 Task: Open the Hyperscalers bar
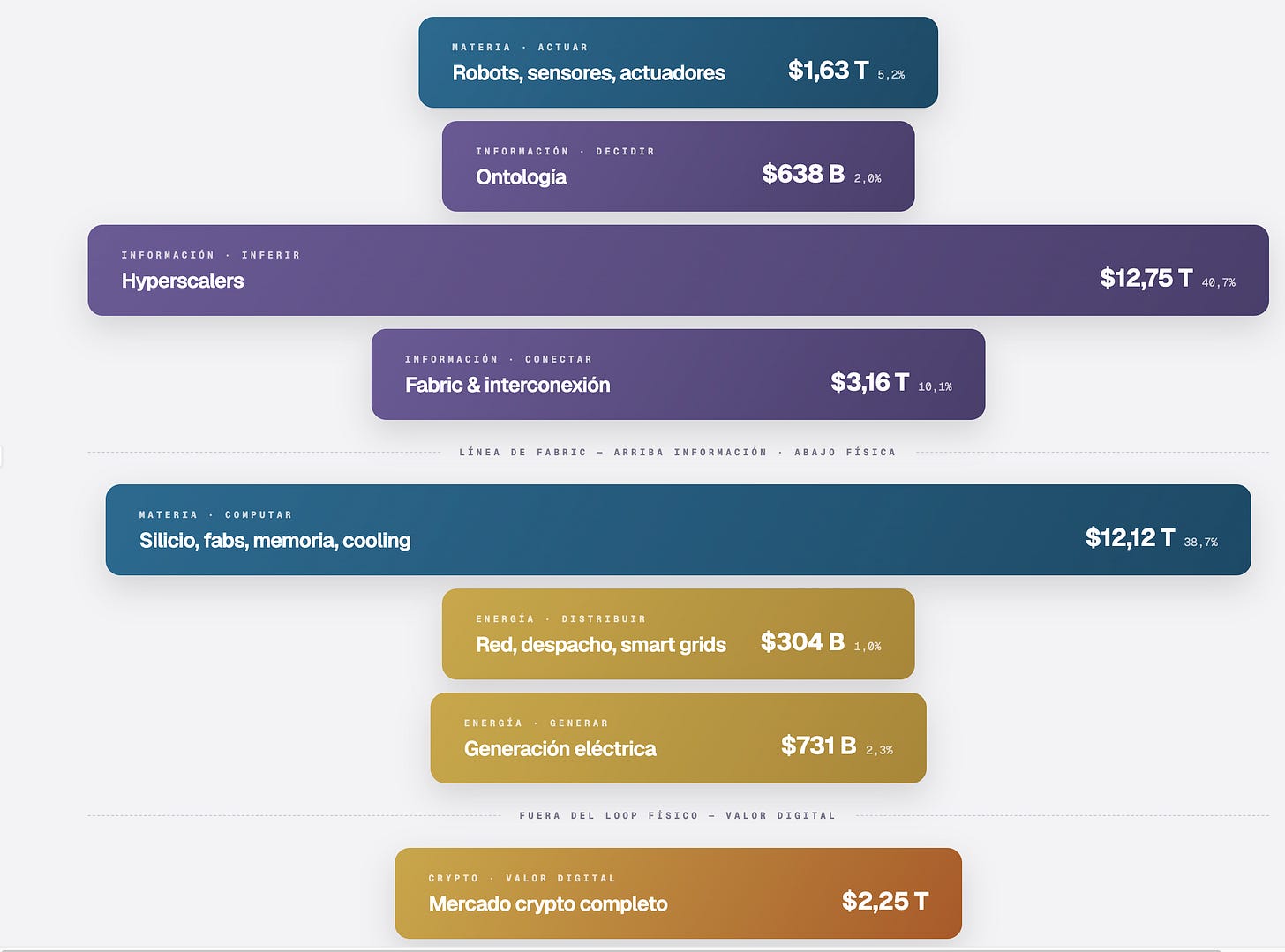click(678, 270)
